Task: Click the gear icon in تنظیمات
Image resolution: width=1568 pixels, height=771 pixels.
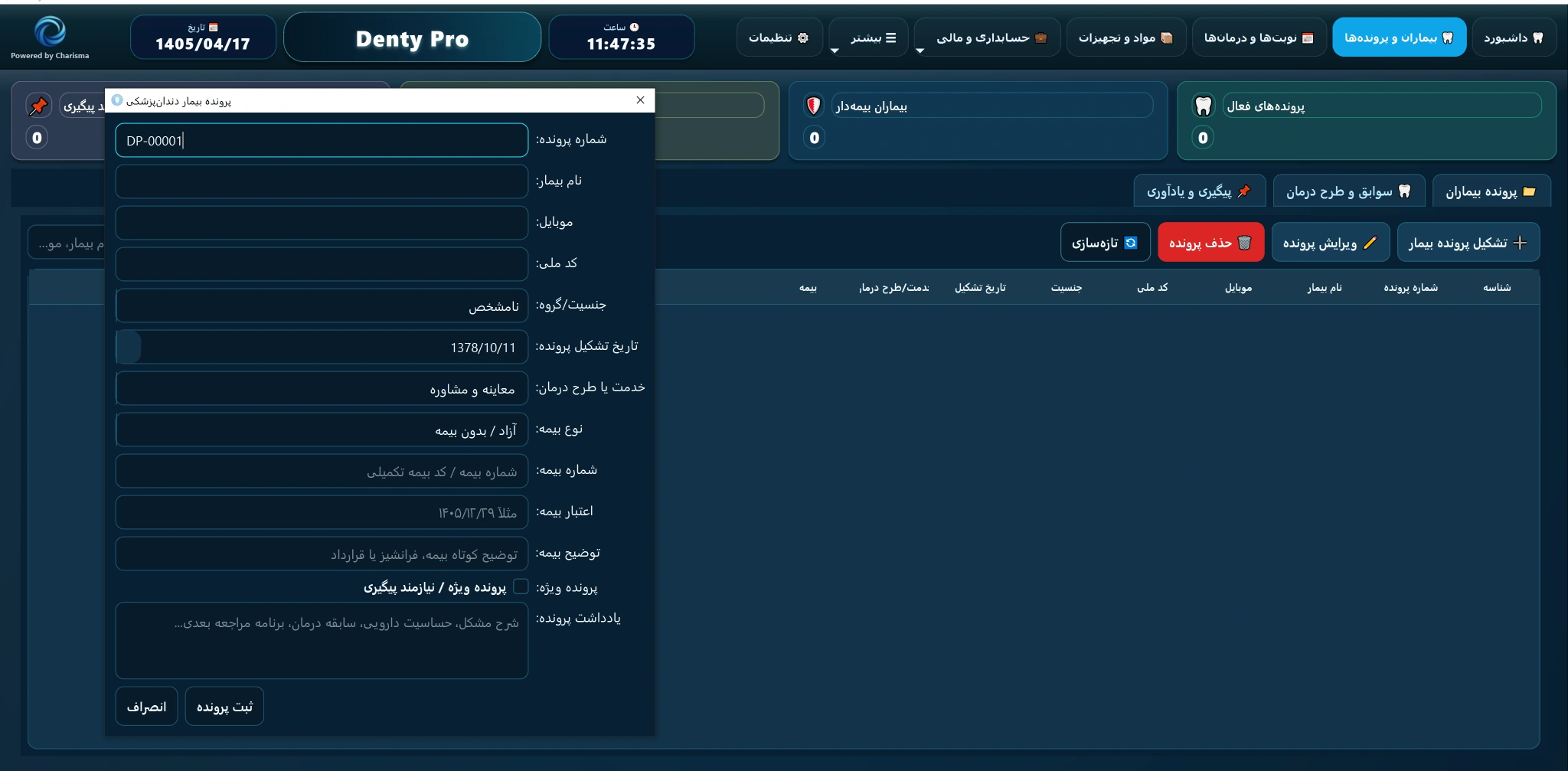Action: coord(803,38)
